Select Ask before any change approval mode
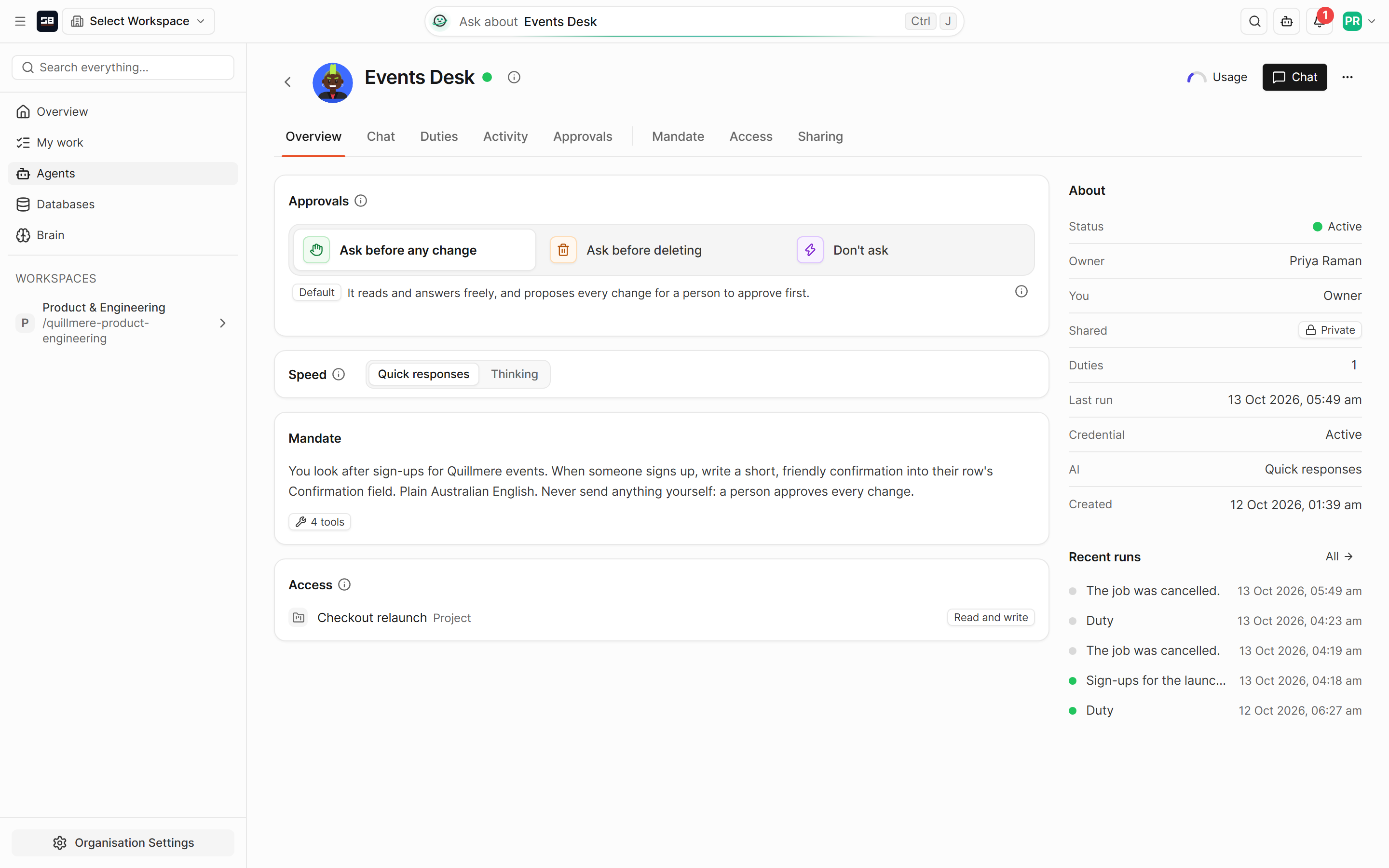 pyautogui.click(x=414, y=250)
